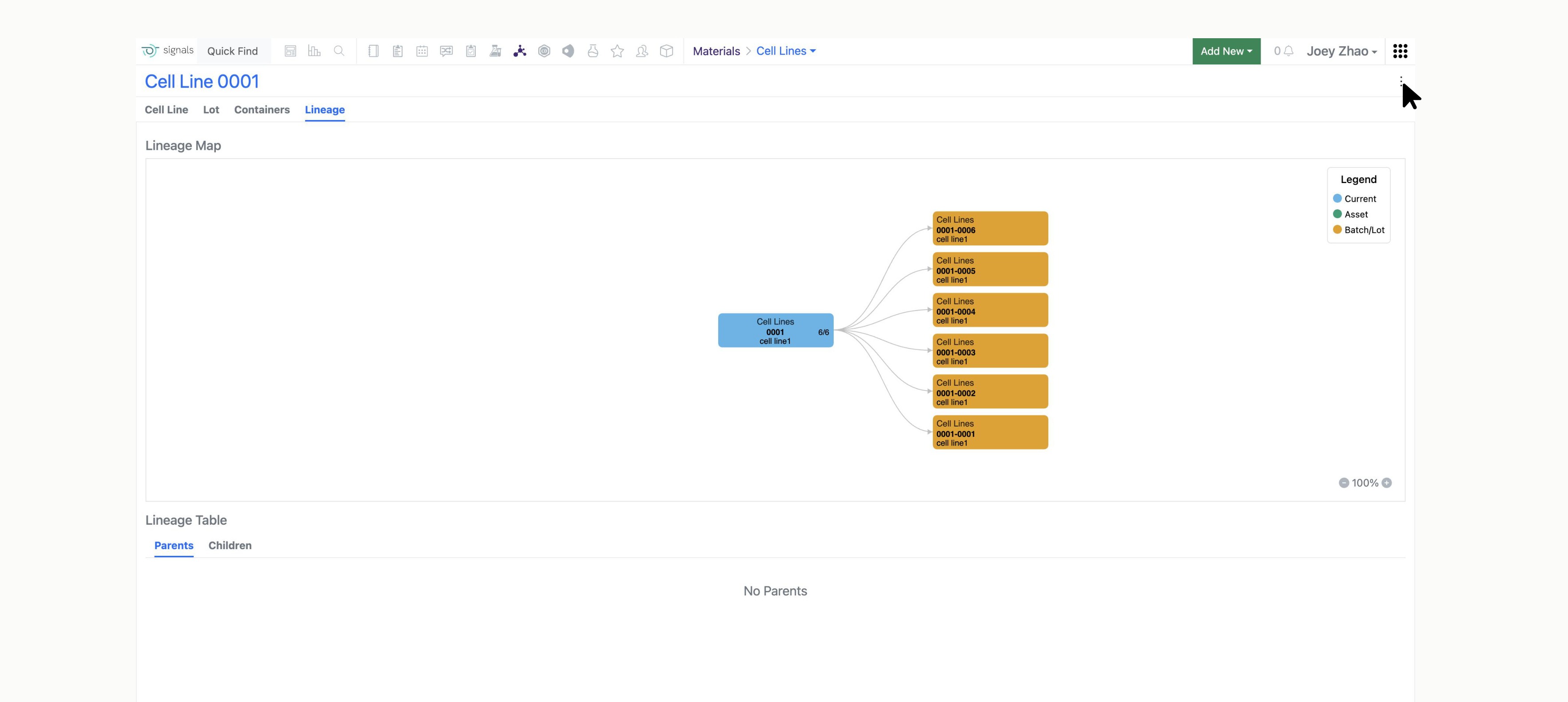Select the purple molecule Materials icon
The height and width of the screenshot is (702, 1568).
[x=520, y=51]
